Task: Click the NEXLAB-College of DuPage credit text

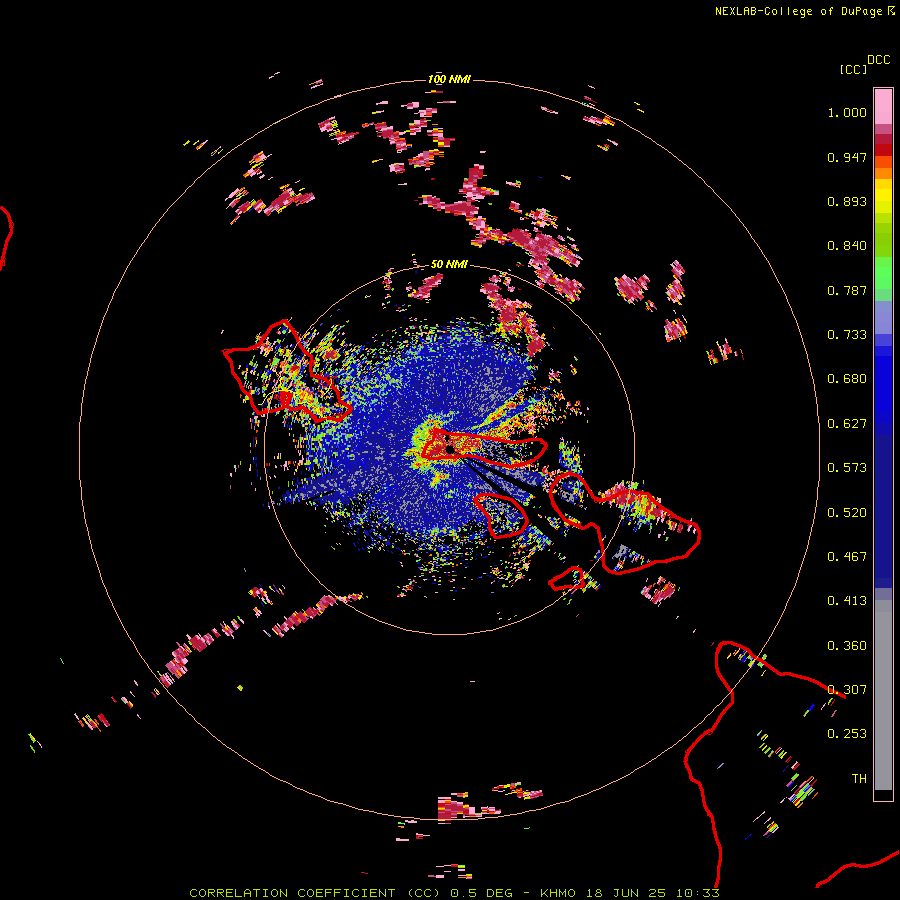Action: 799,11
